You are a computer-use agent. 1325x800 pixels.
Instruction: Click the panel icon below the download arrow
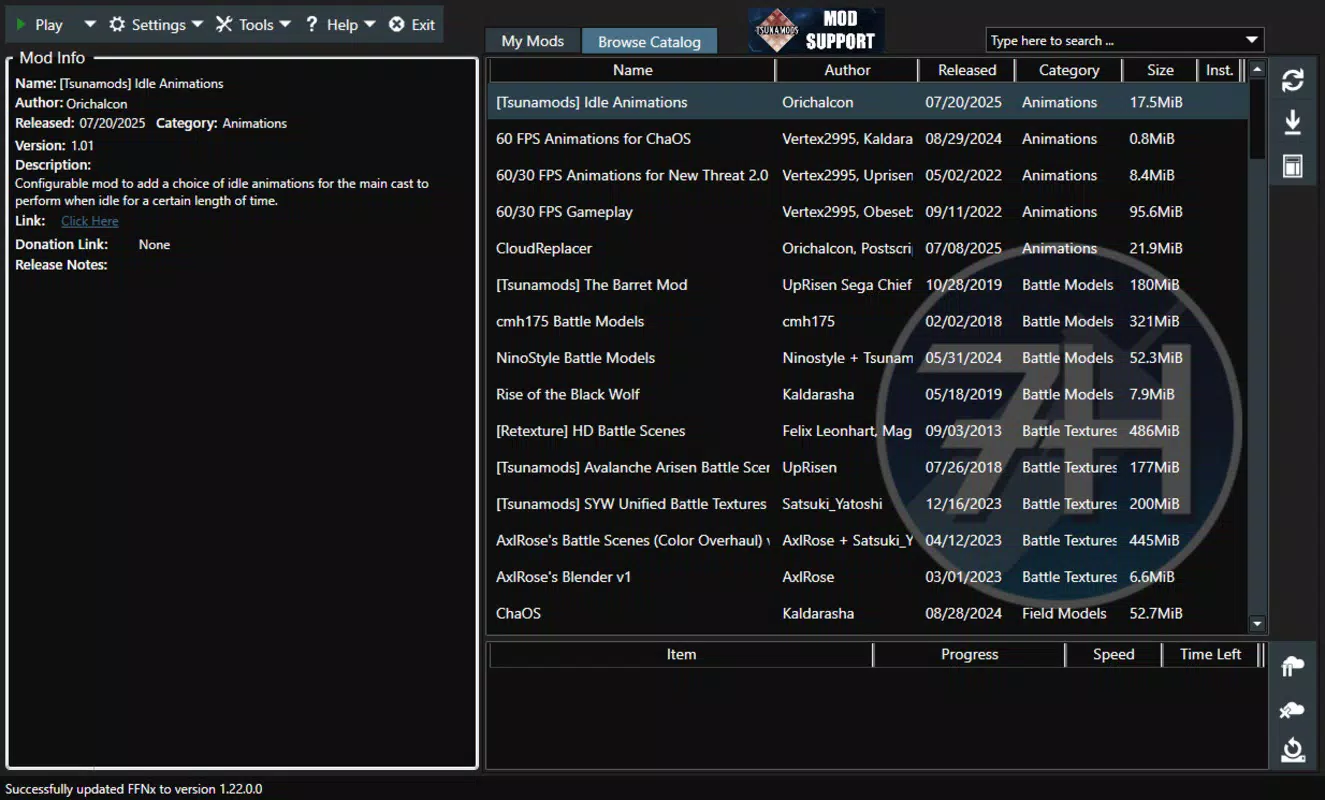pos(1293,166)
